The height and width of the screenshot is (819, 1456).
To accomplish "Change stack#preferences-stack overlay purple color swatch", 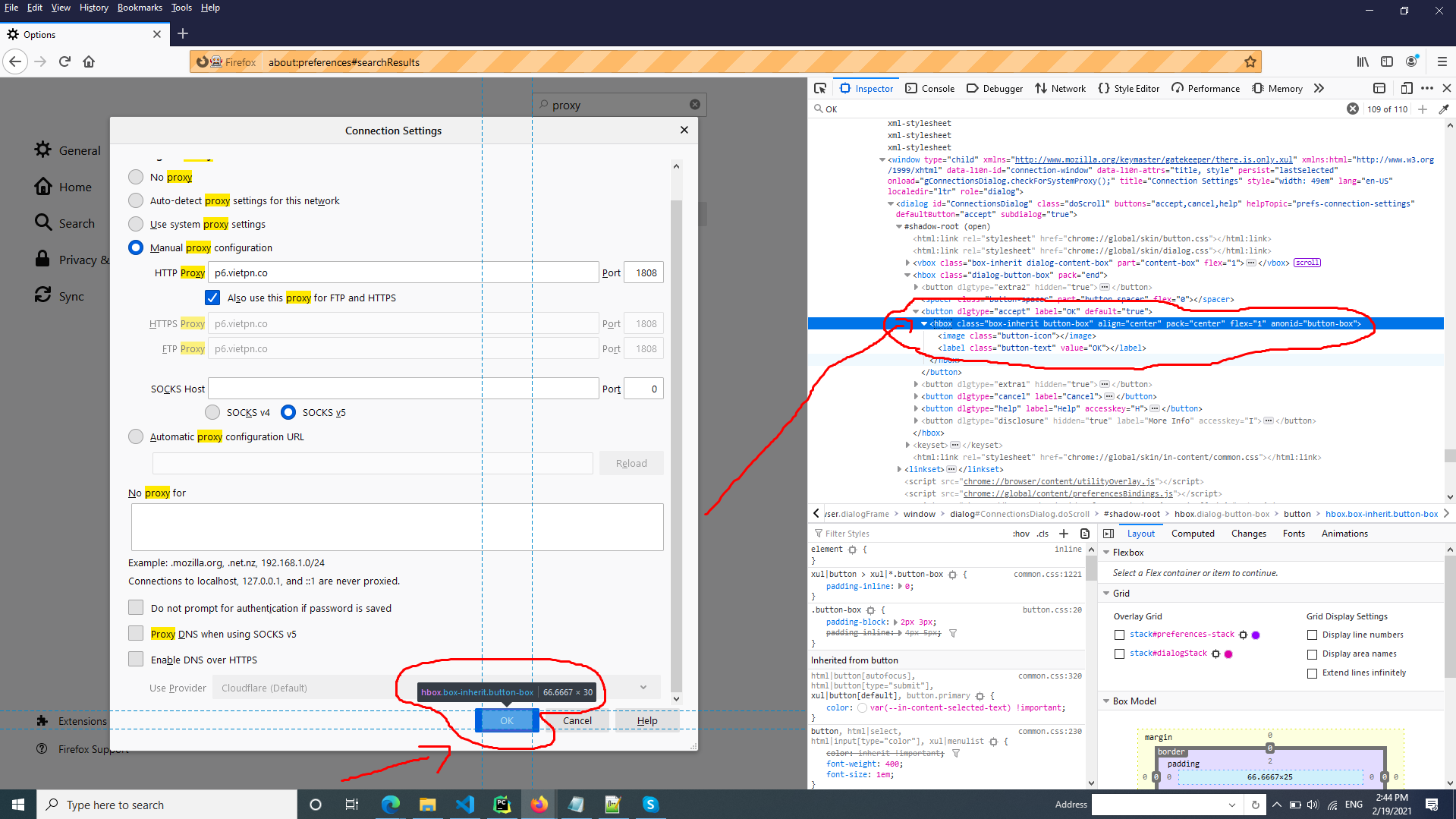I will pyautogui.click(x=1256, y=635).
